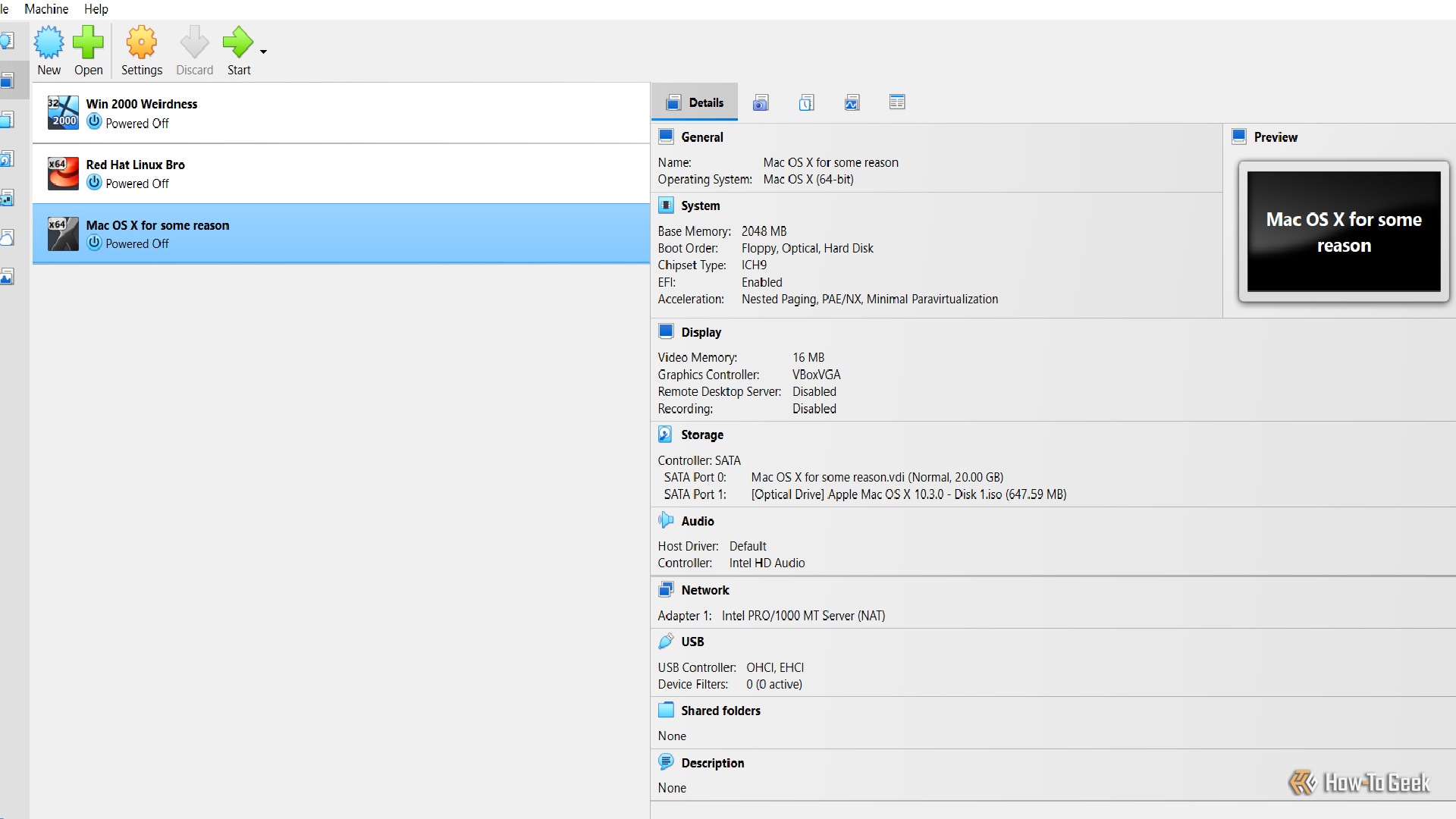Select the Machines sidebar icon
Image resolution: width=1456 pixels, height=819 pixels.
coord(7,80)
